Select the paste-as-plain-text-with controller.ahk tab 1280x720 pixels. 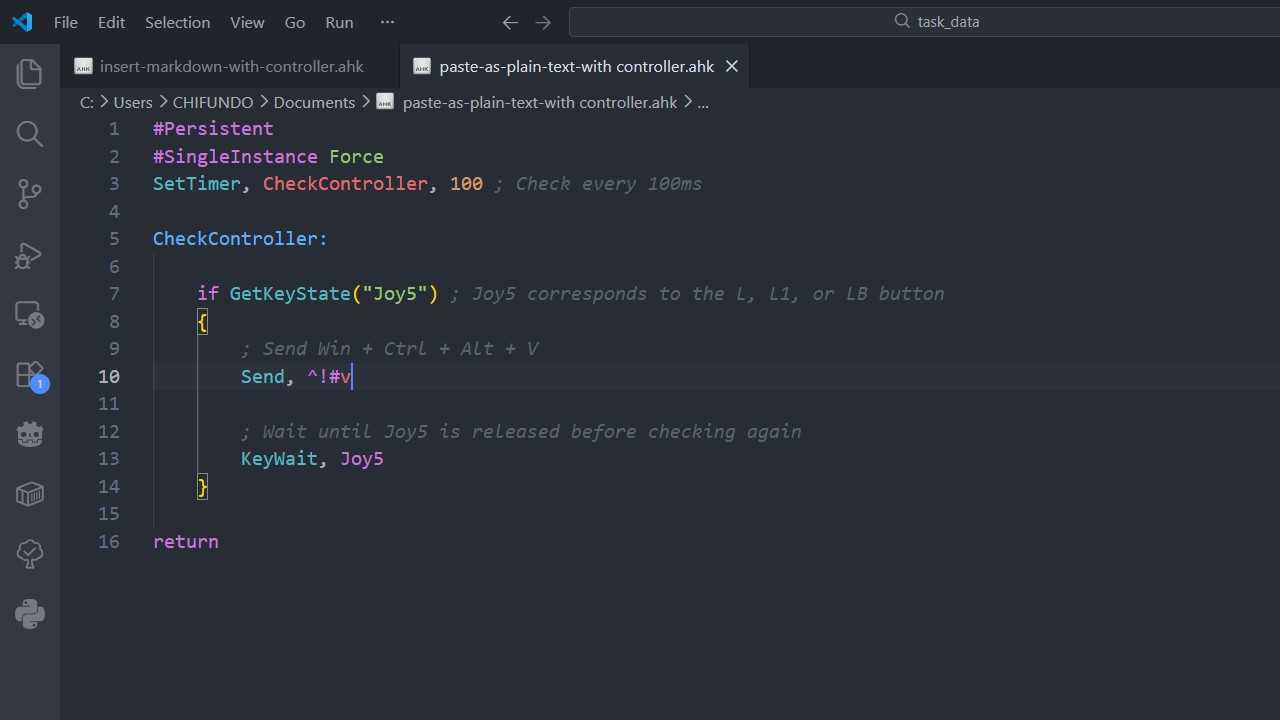(x=576, y=66)
